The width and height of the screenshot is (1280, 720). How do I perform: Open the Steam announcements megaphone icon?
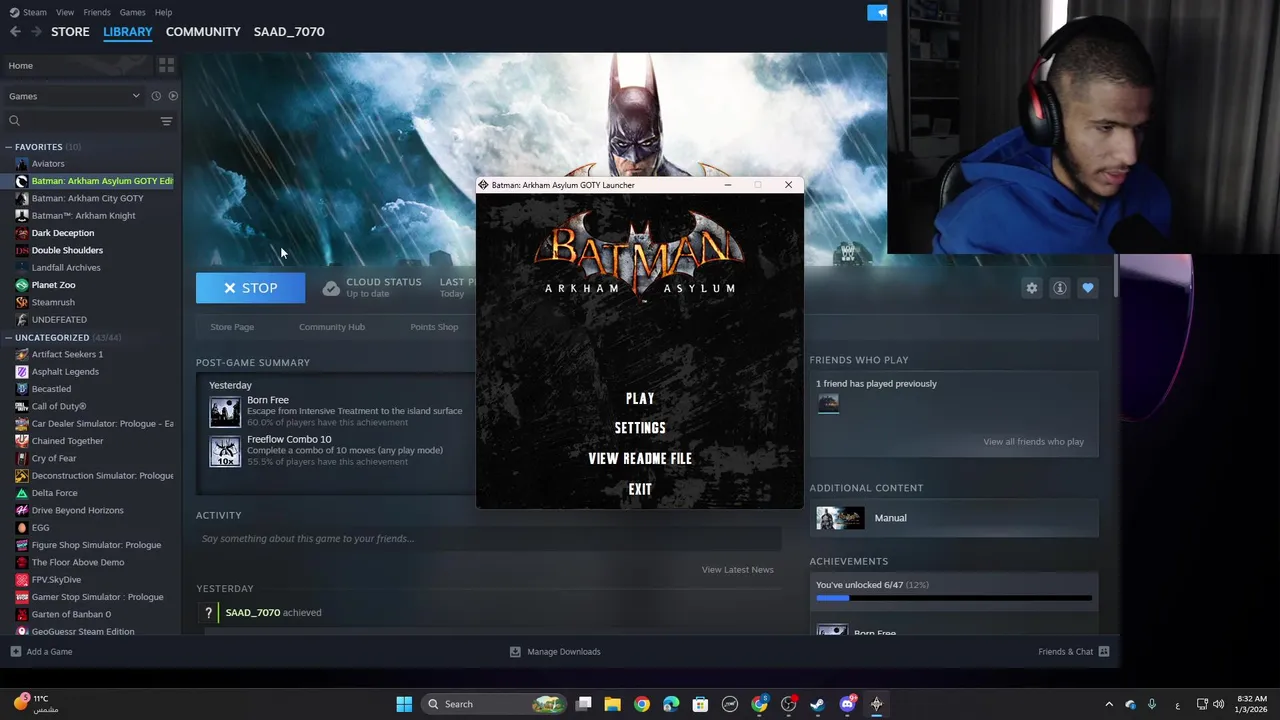click(x=877, y=12)
